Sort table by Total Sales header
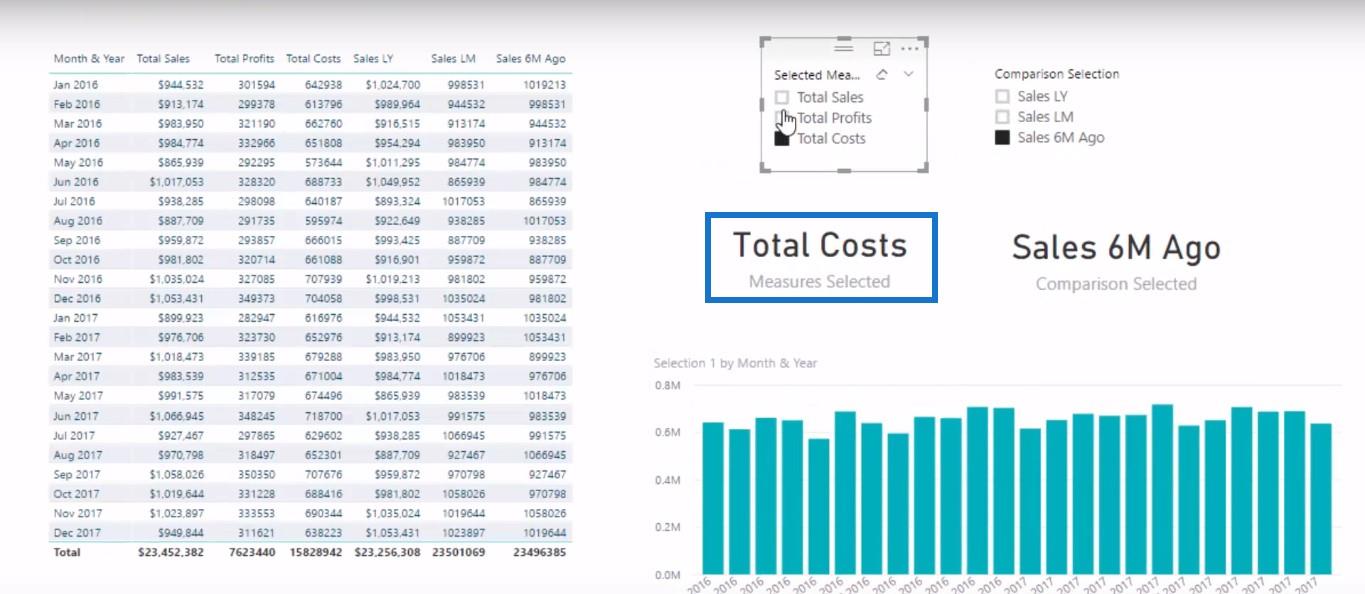The image size is (1365, 594). click(x=163, y=59)
